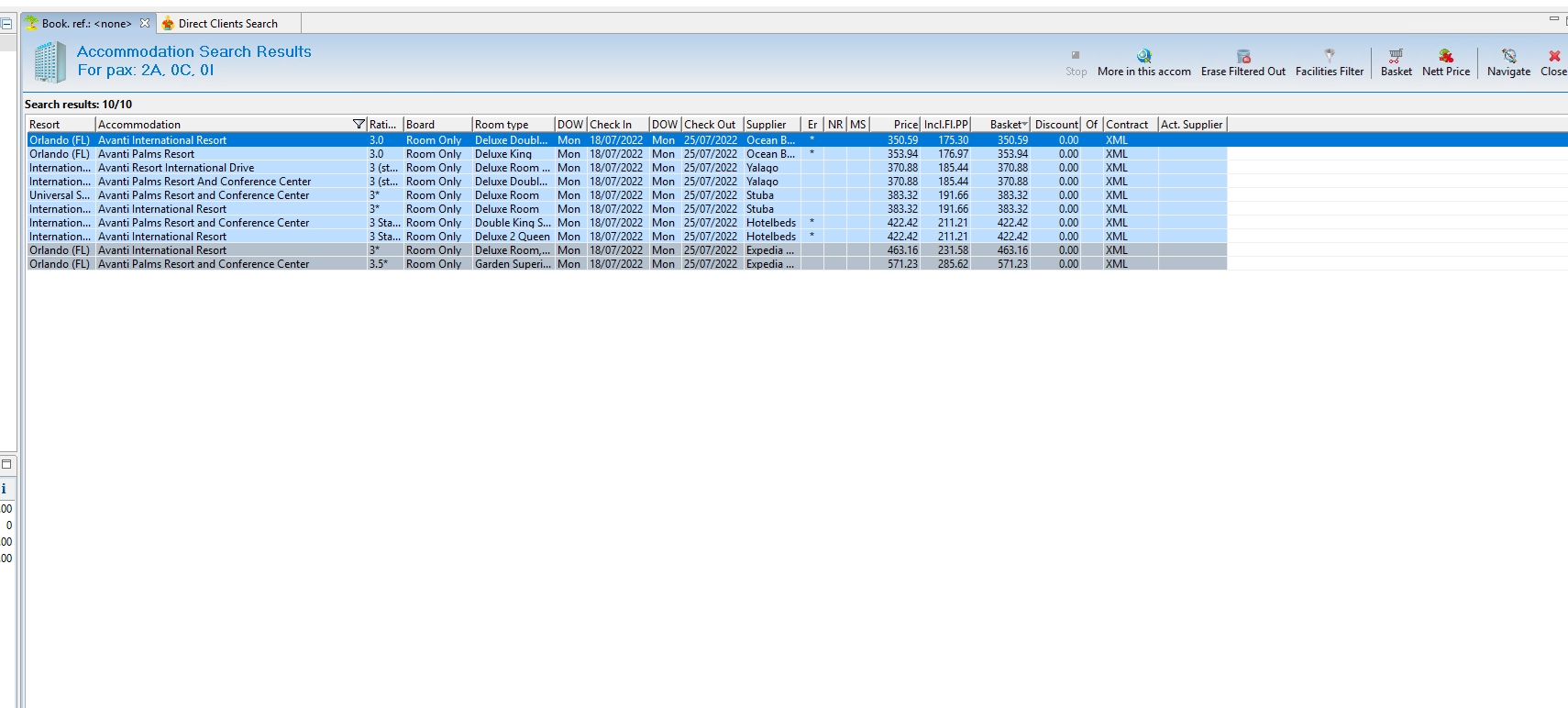
Task: Click the Search results: 10/10 label
Action: click(78, 105)
